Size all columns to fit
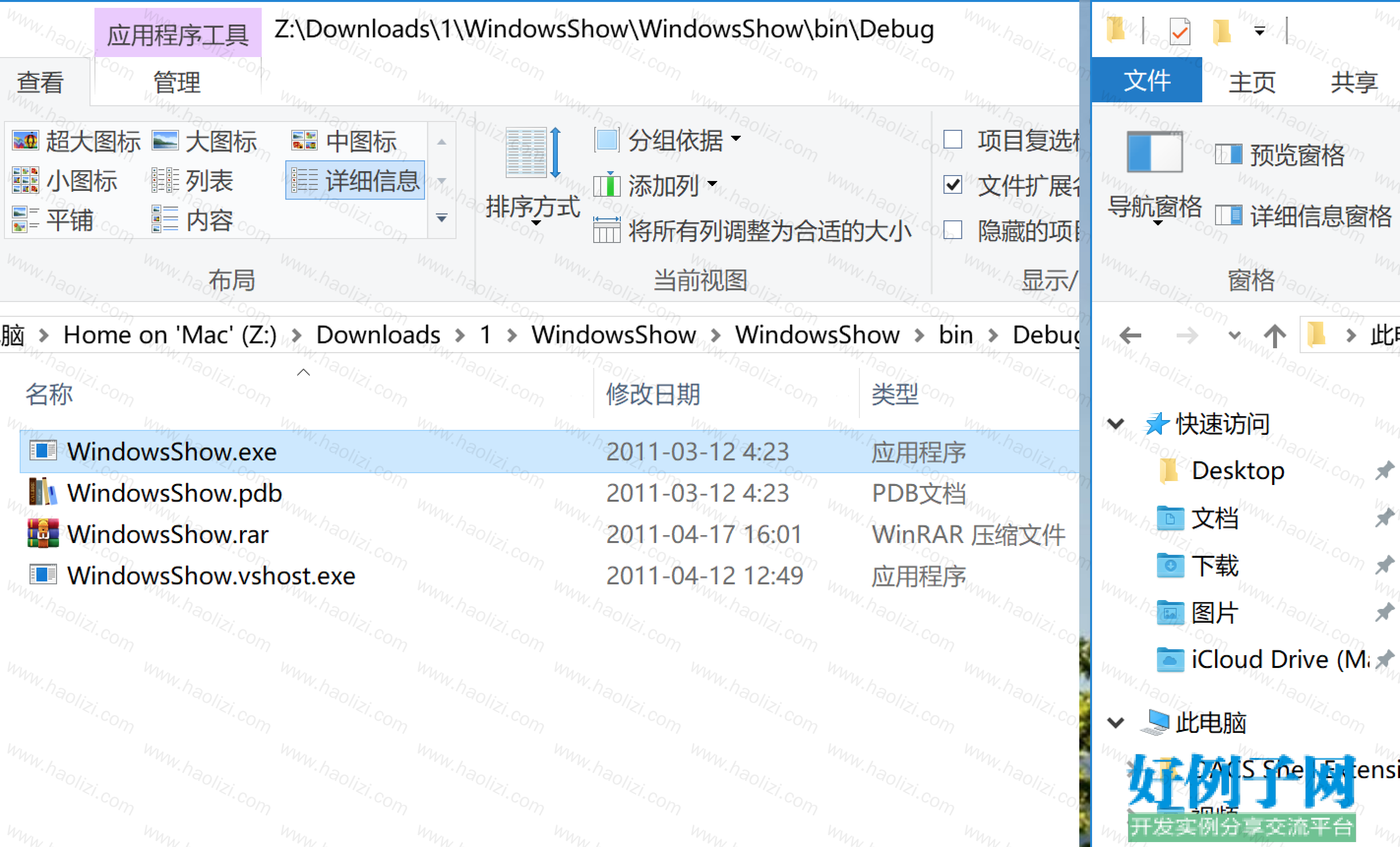1400x847 pixels. pyautogui.click(x=753, y=231)
